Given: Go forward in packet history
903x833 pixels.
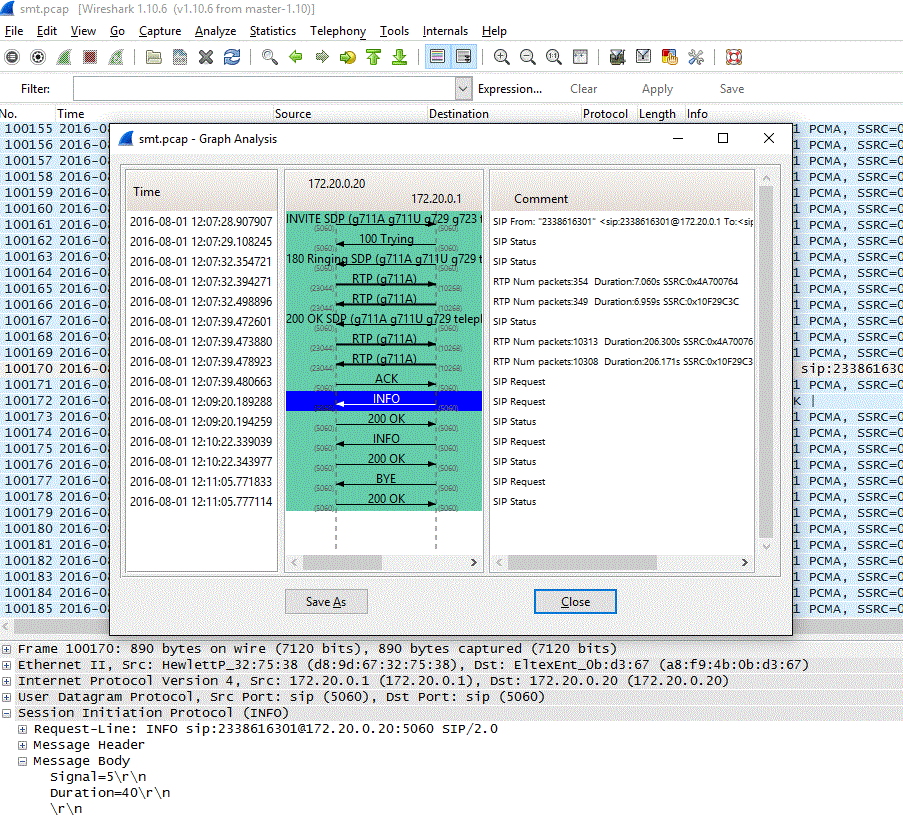Looking at the screenshot, I should click(322, 57).
